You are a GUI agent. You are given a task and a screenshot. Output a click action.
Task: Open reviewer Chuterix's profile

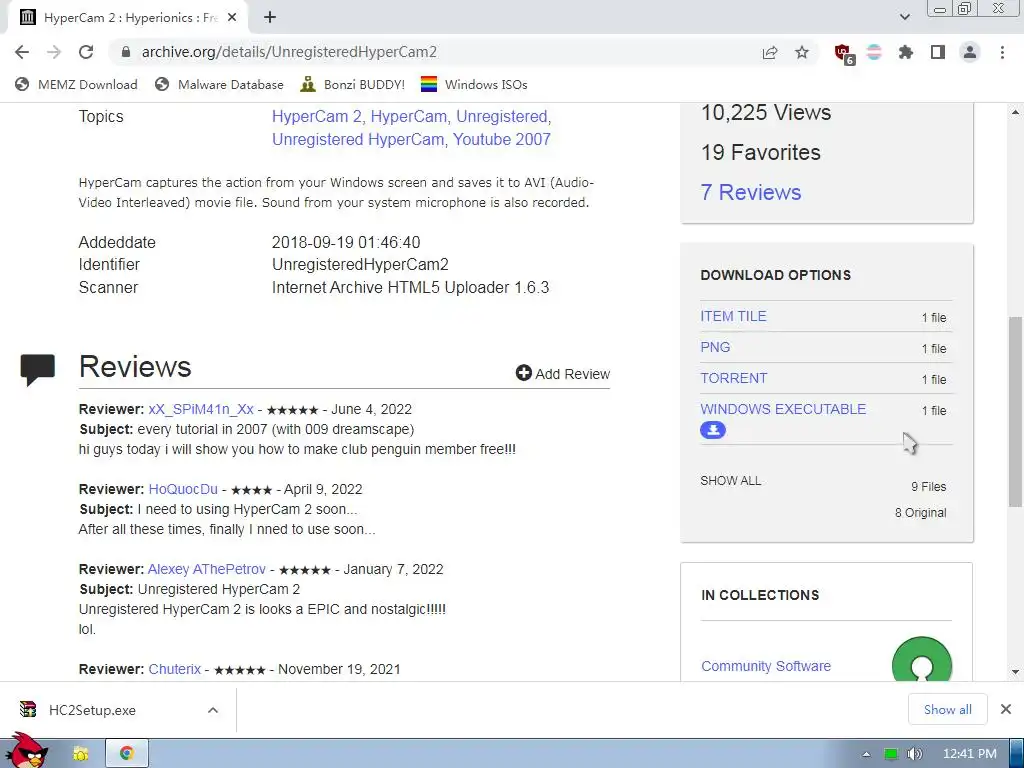tap(174, 669)
